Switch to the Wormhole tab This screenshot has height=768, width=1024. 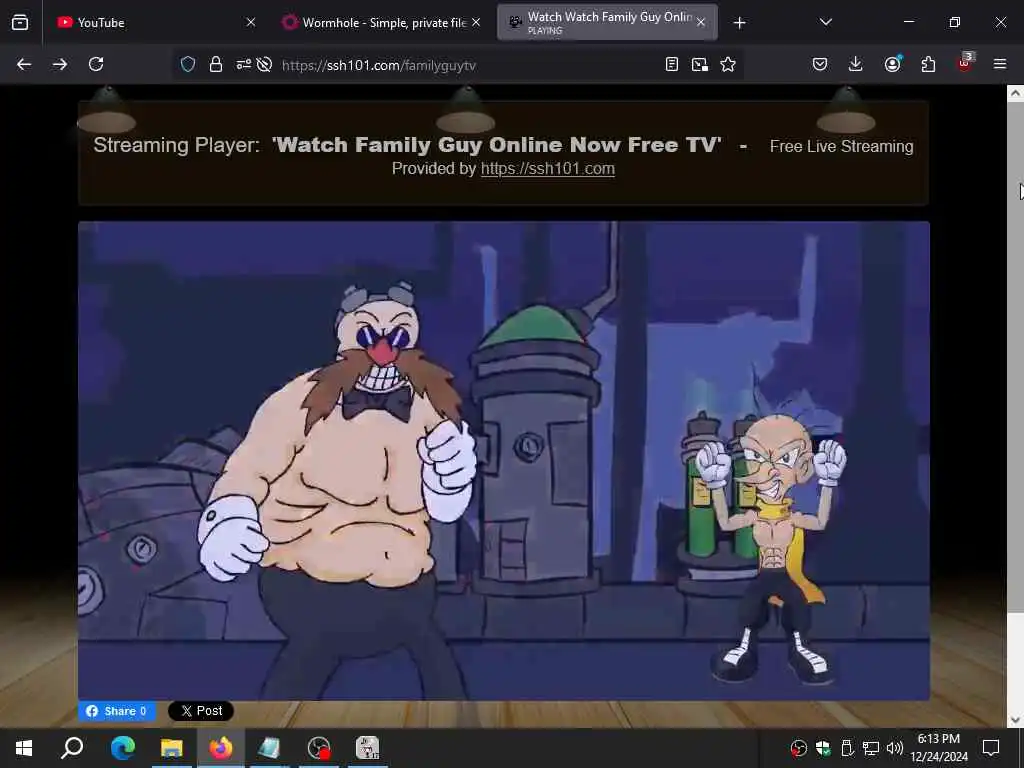(382, 22)
